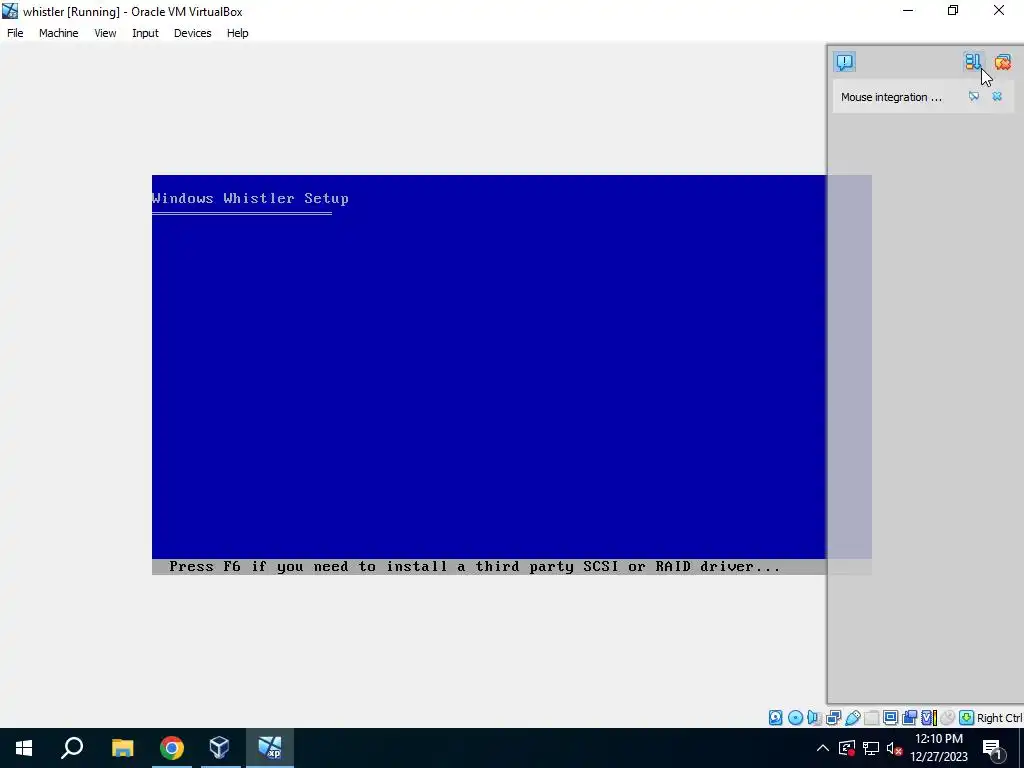
Task: Open the Windows Start menu
Action: point(24,748)
